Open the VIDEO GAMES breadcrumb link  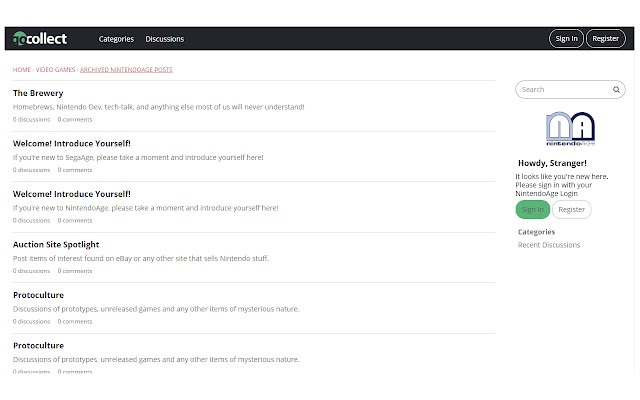click(x=55, y=70)
